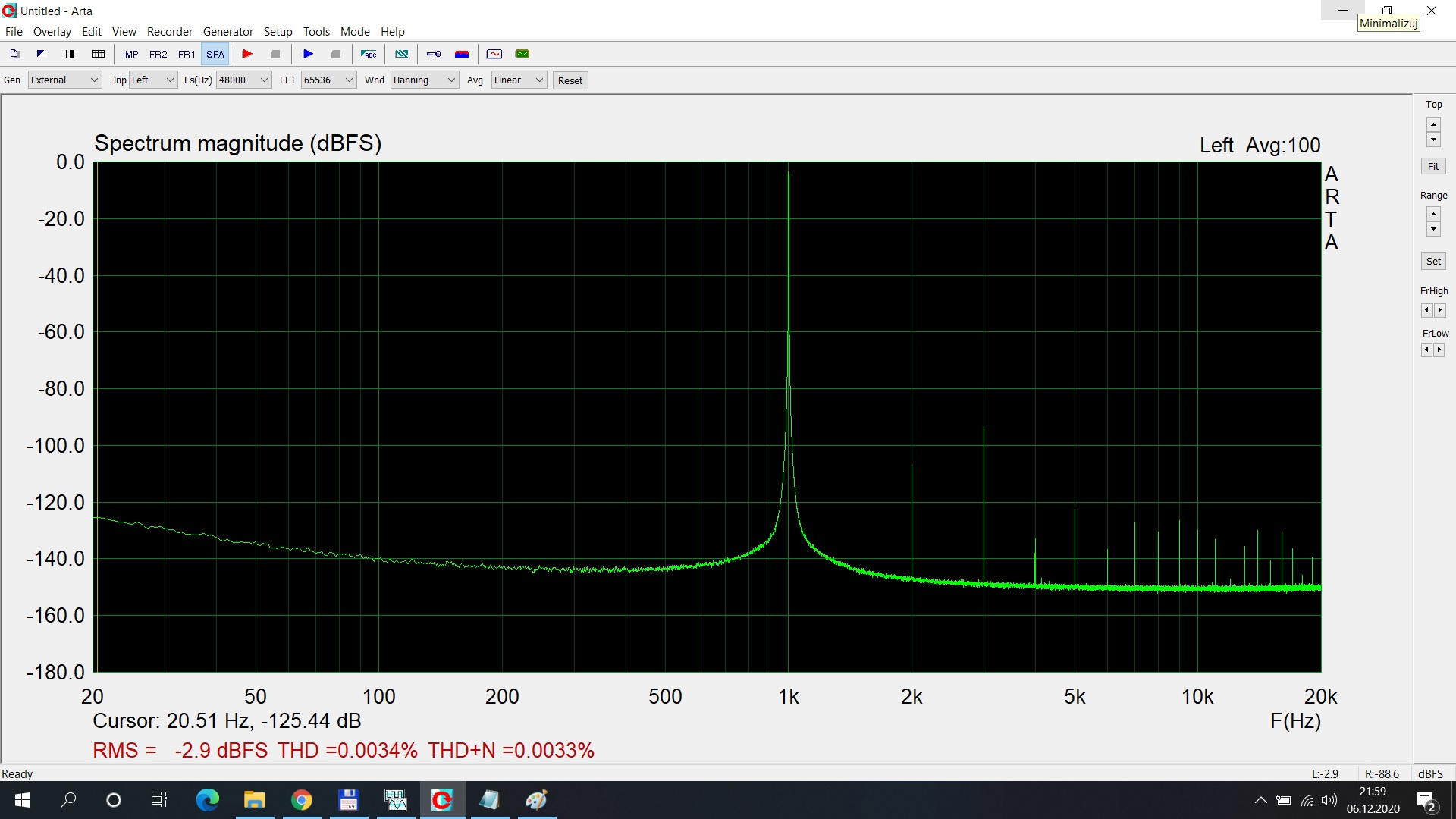Click the New document toolbar icon
The width and height of the screenshot is (1456, 819).
pyautogui.click(x=14, y=54)
